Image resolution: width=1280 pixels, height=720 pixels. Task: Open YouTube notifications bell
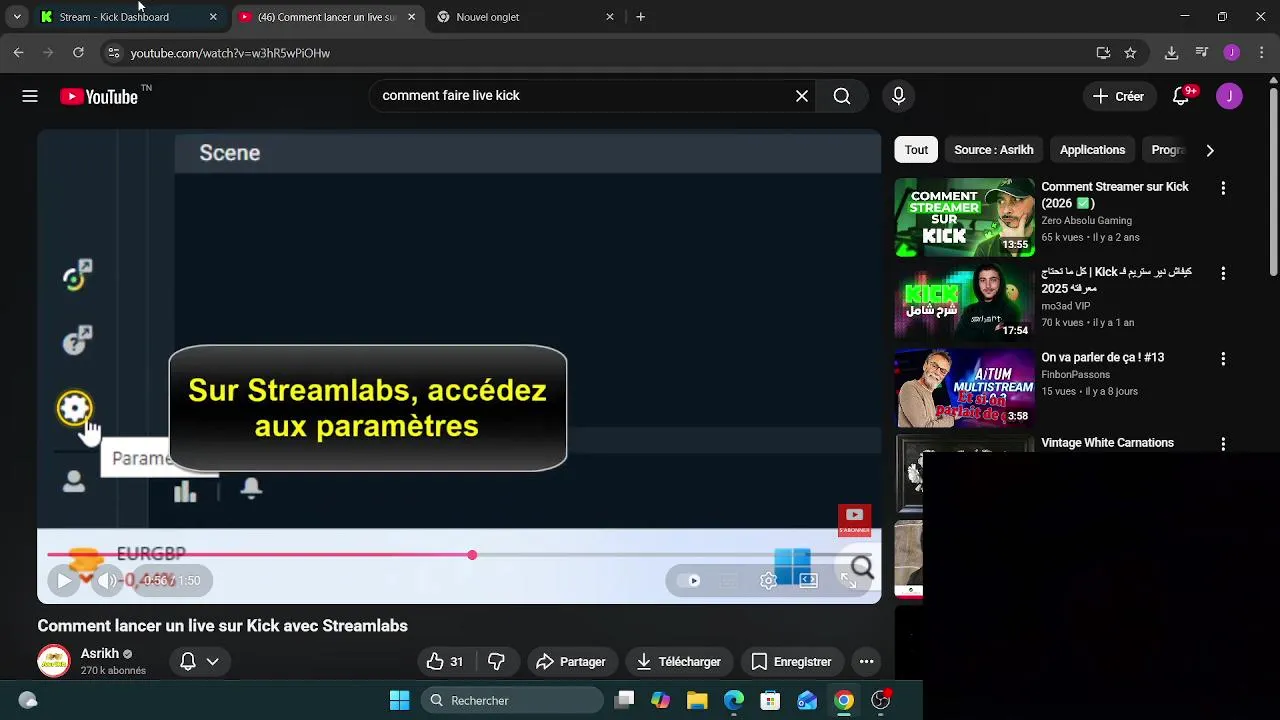(1181, 96)
